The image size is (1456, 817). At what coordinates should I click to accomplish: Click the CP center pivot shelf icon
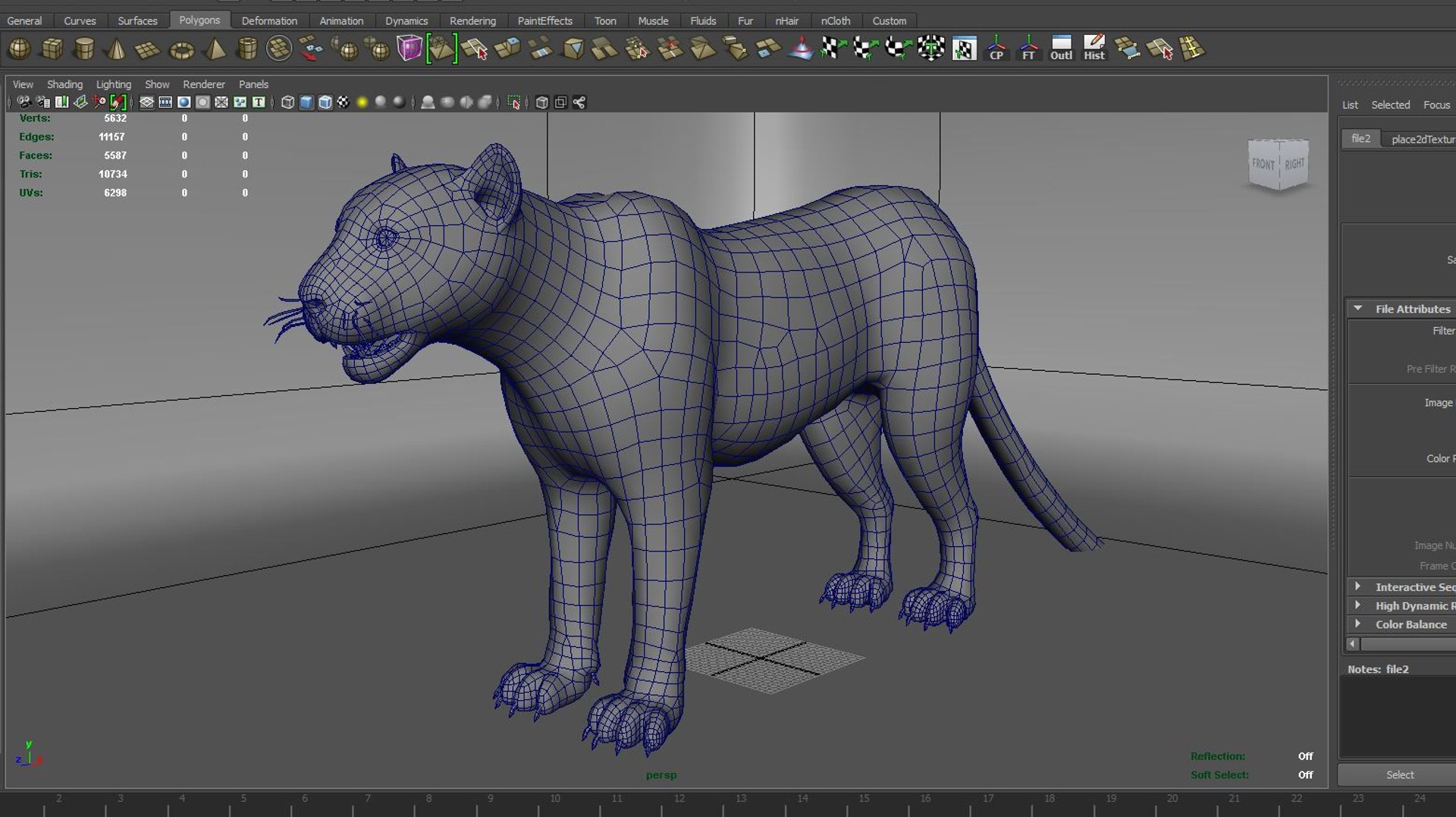click(x=996, y=48)
